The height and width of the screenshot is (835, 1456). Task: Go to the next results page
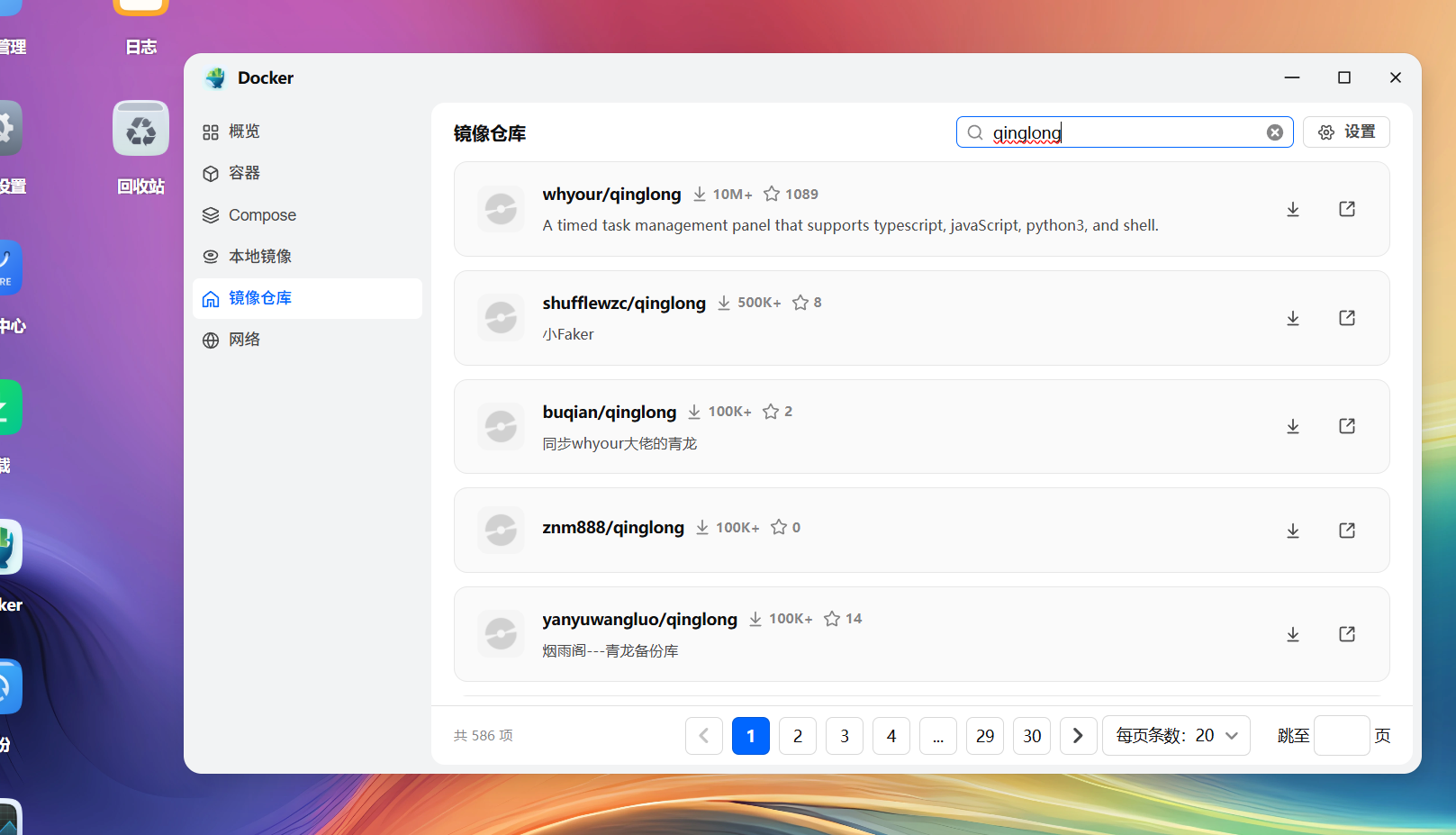point(1078,736)
